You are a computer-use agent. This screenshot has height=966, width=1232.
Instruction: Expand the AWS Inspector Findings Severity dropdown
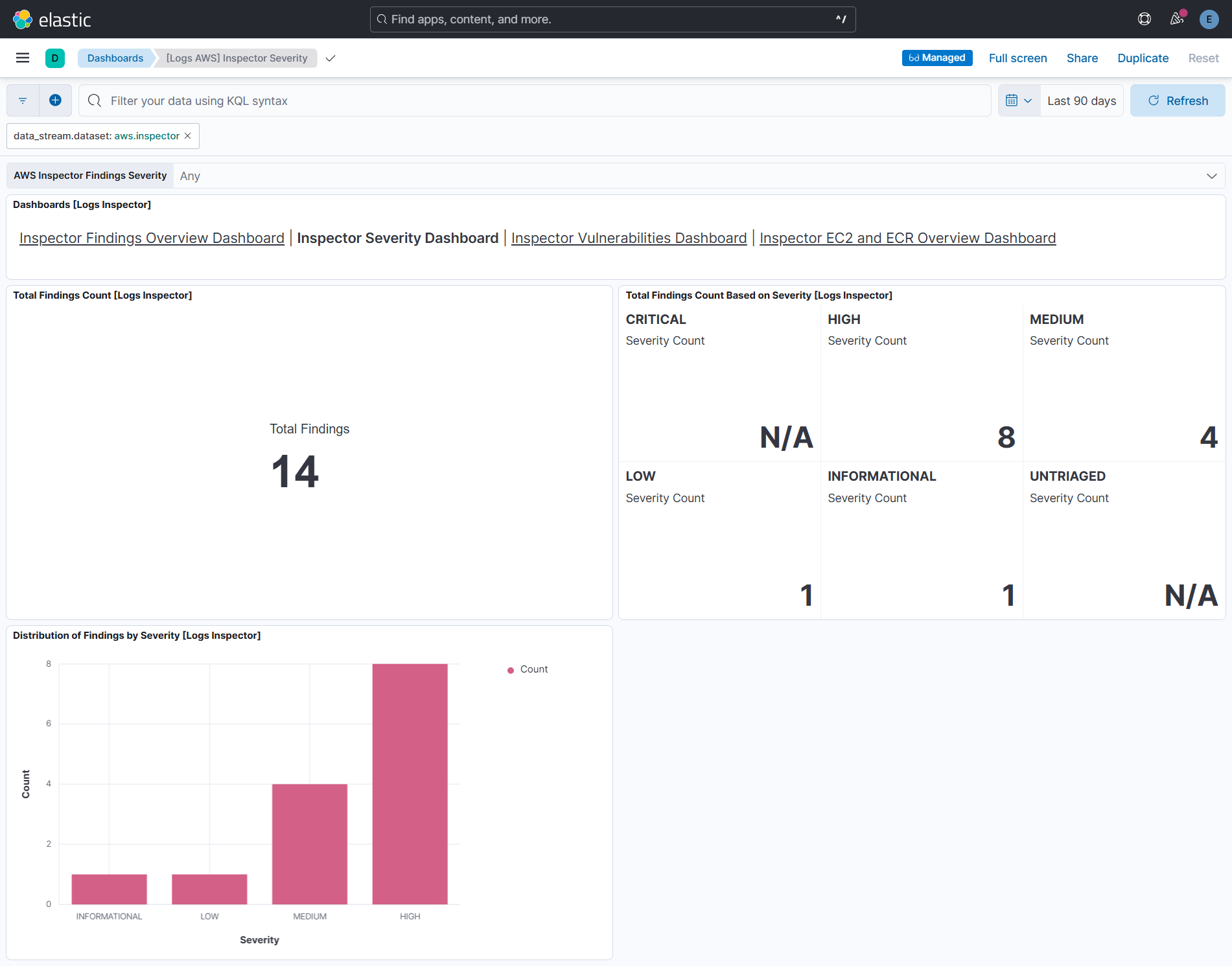[1211, 176]
